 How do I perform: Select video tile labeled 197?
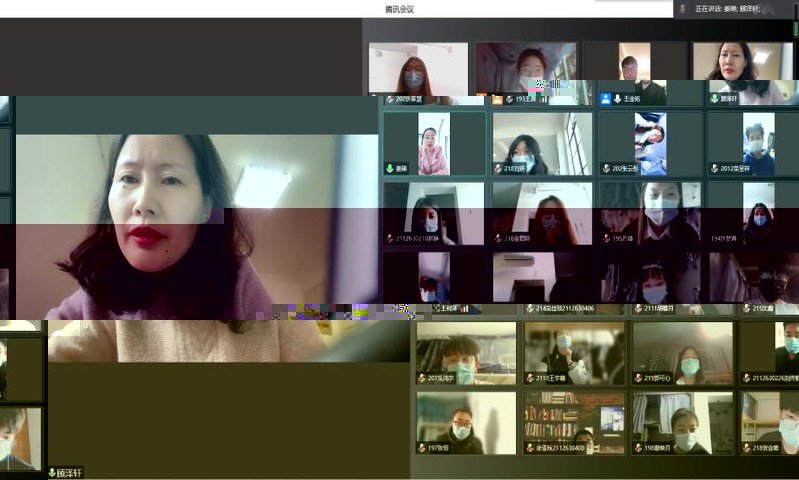point(466,423)
